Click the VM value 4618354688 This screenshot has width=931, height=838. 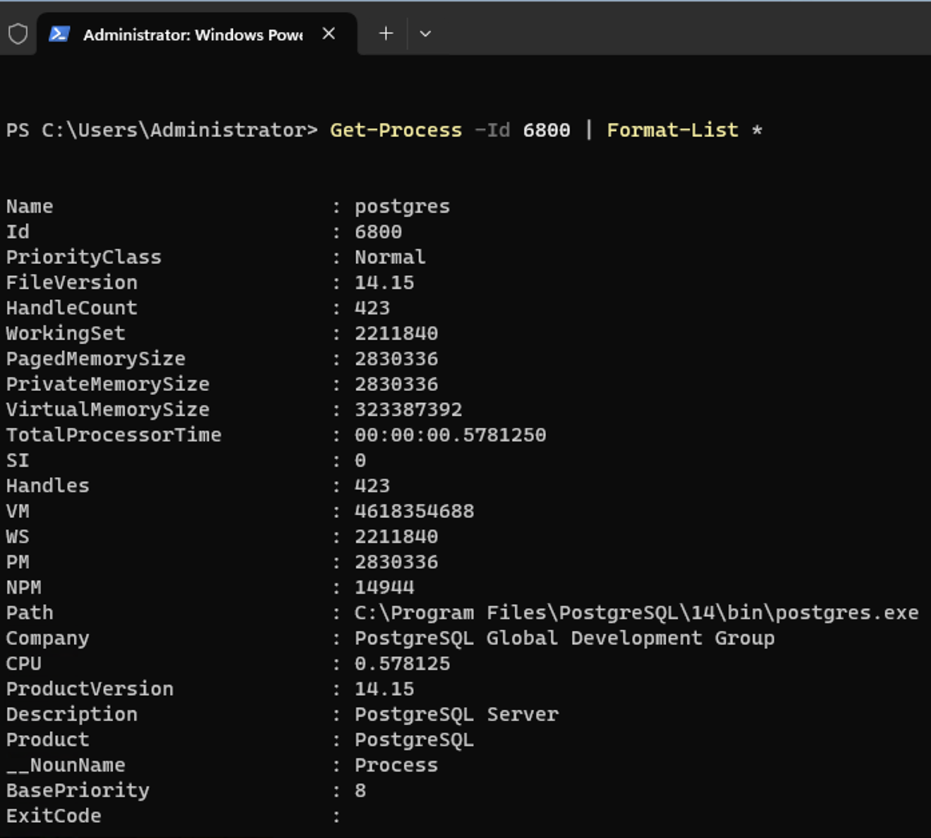point(414,511)
